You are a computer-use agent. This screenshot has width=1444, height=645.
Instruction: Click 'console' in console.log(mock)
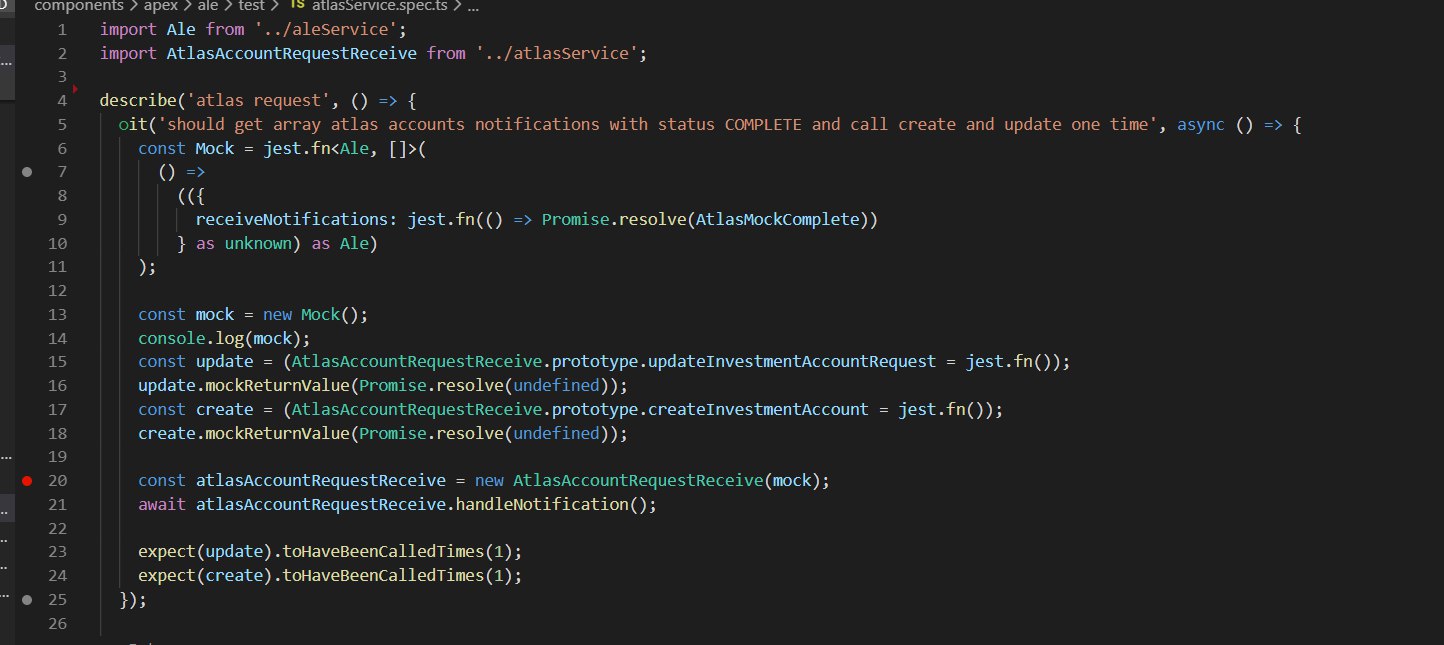tap(171, 338)
